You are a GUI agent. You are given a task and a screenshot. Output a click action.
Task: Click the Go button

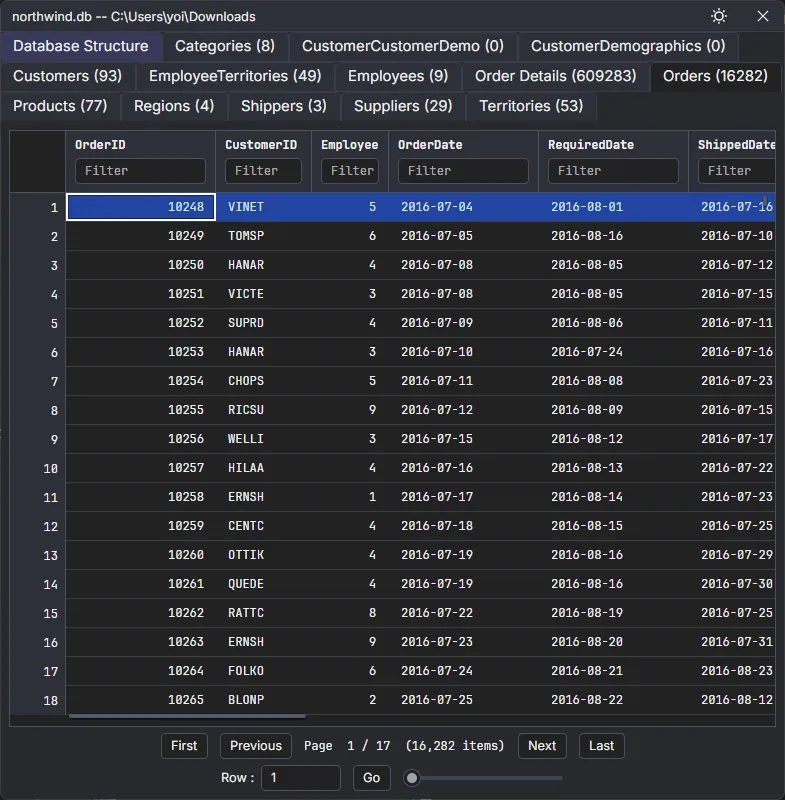click(x=371, y=778)
